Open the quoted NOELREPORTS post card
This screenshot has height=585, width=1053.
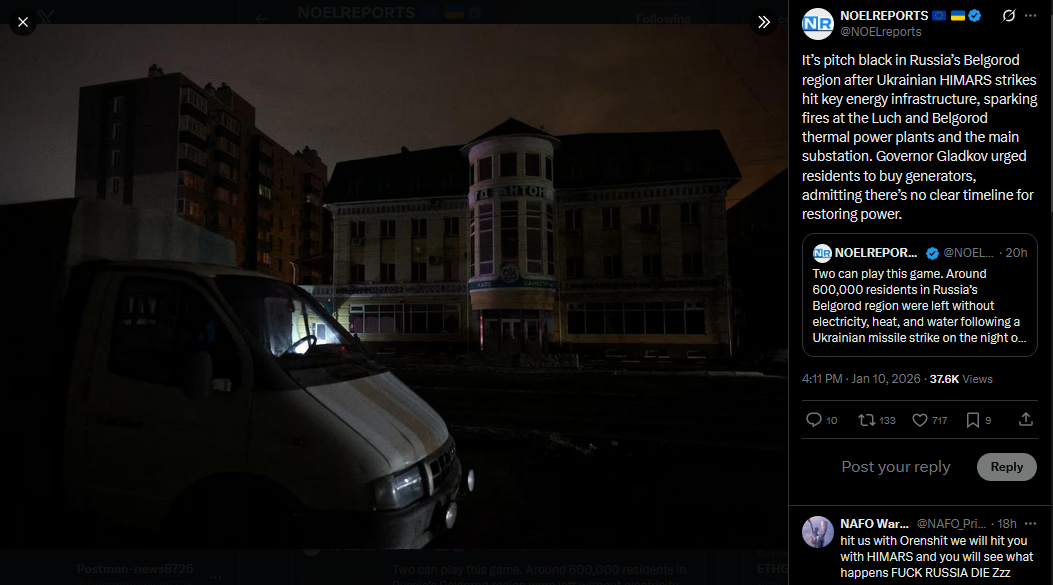(x=919, y=295)
